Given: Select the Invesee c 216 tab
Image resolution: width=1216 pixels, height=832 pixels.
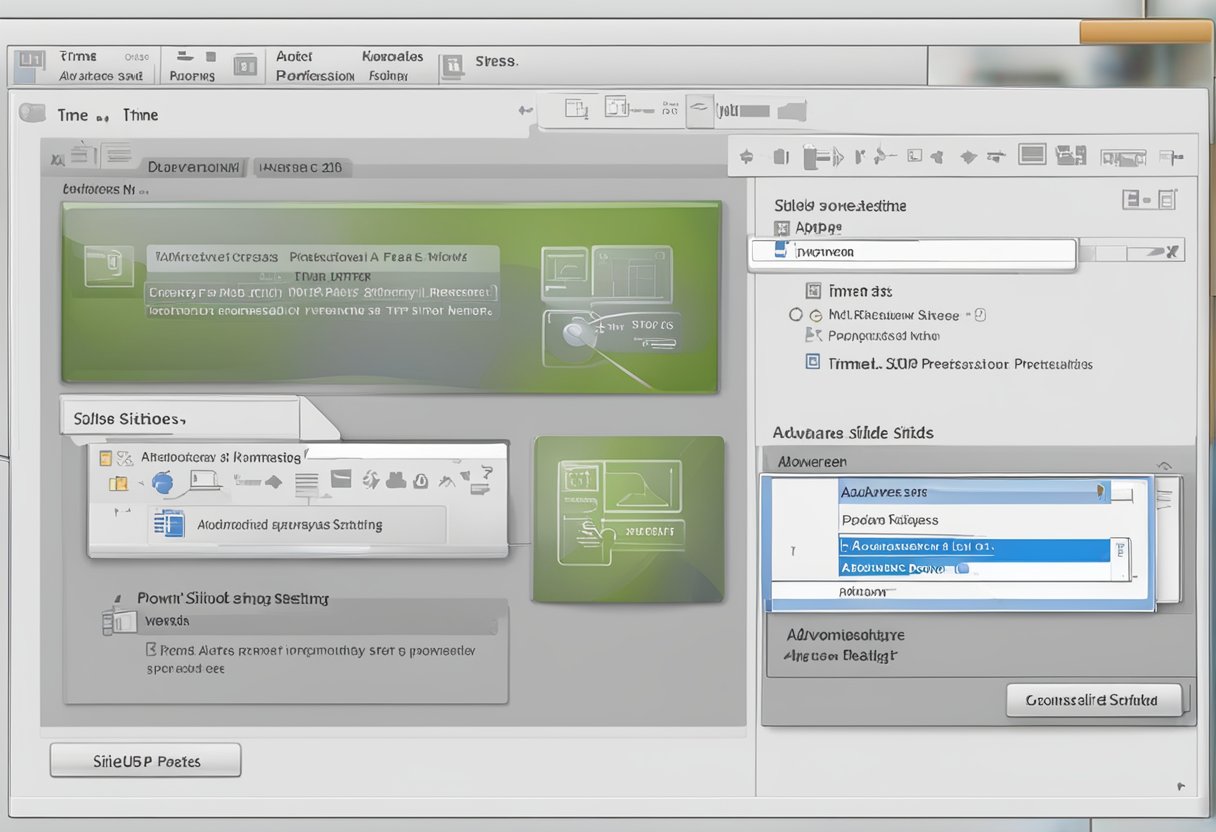Looking at the screenshot, I should [302, 167].
